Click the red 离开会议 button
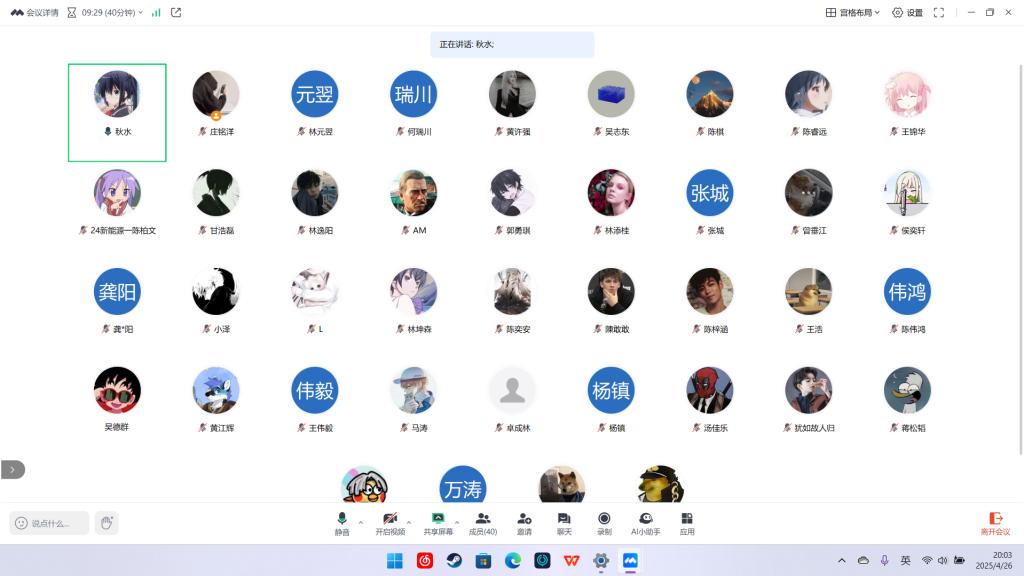The image size is (1024, 576). (996, 523)
